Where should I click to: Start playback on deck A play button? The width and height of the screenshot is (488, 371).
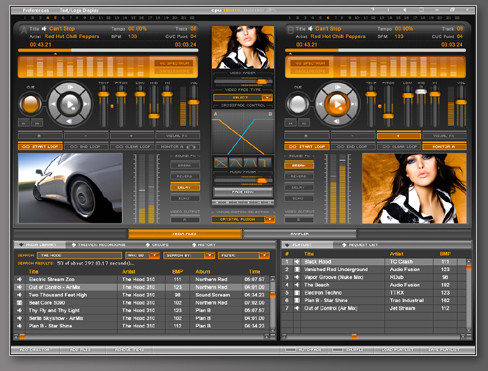(70, 104)
